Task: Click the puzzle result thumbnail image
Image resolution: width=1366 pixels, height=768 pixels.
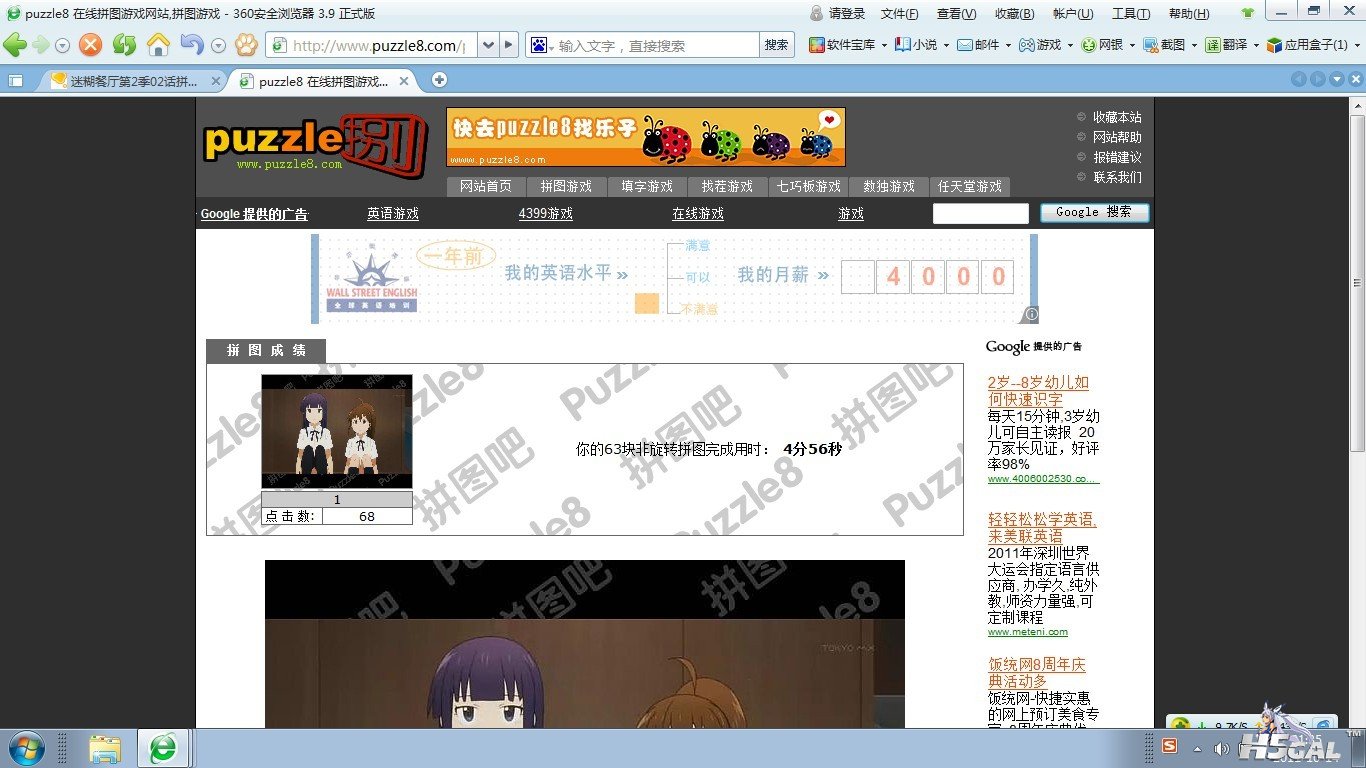Action: [x=337, y=432]
